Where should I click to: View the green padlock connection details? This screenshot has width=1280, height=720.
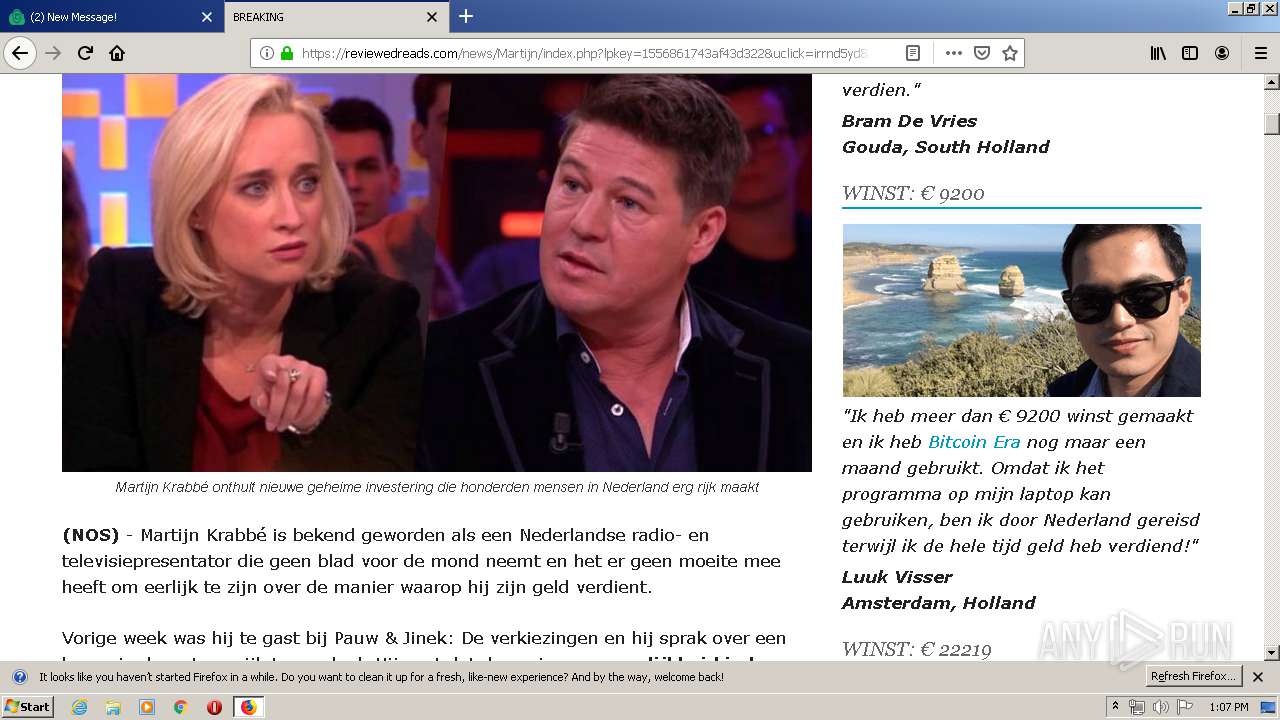pyautogui.click(x=287, y=53)
